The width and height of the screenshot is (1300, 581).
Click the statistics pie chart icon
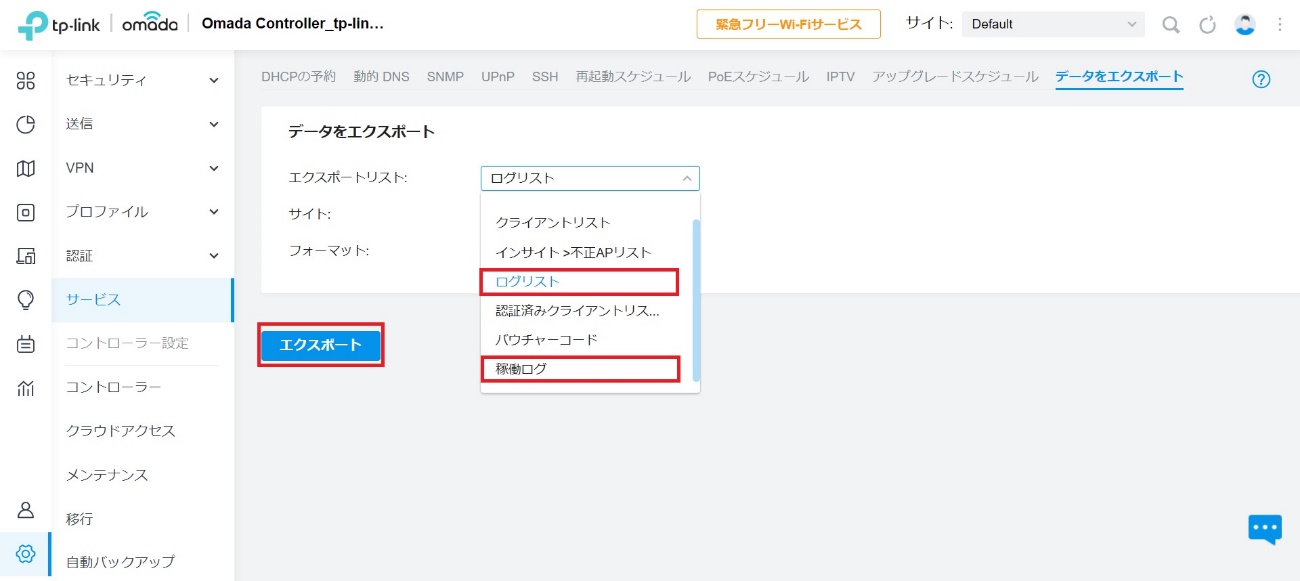click(x=26, y=124)
